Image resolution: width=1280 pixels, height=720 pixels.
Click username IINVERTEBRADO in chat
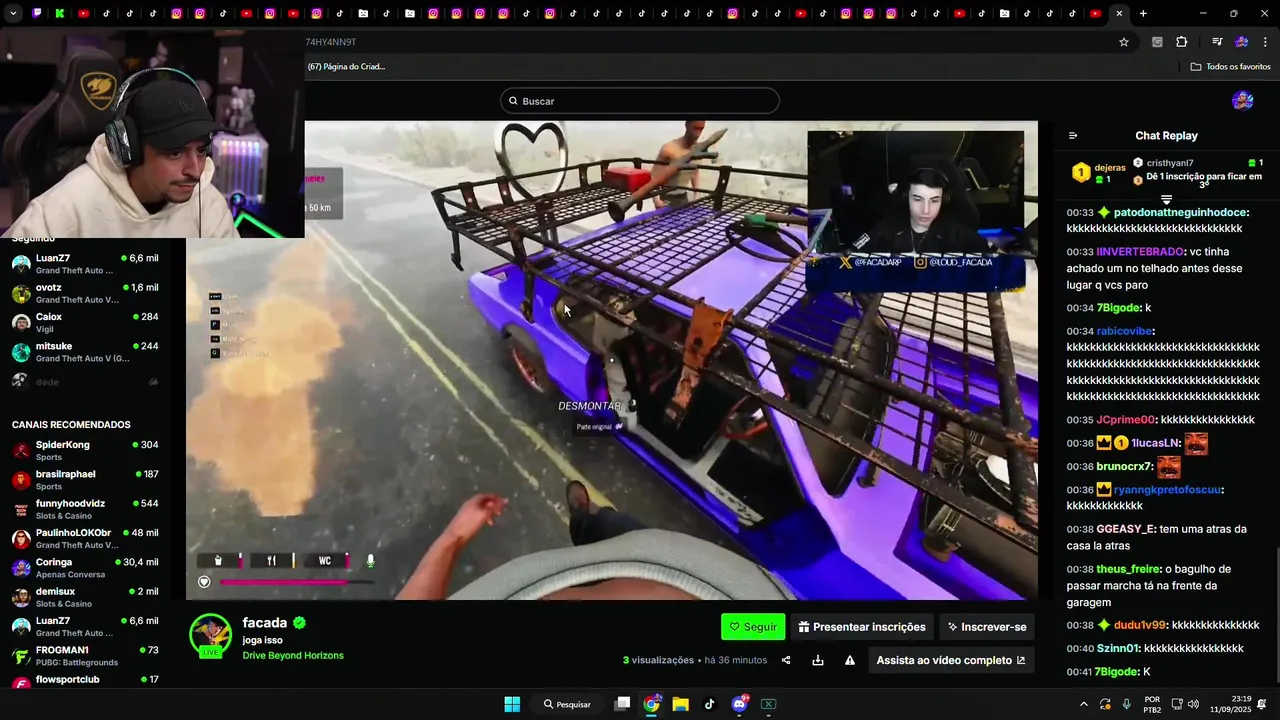pyautogui.click(x=1140, y=252)
